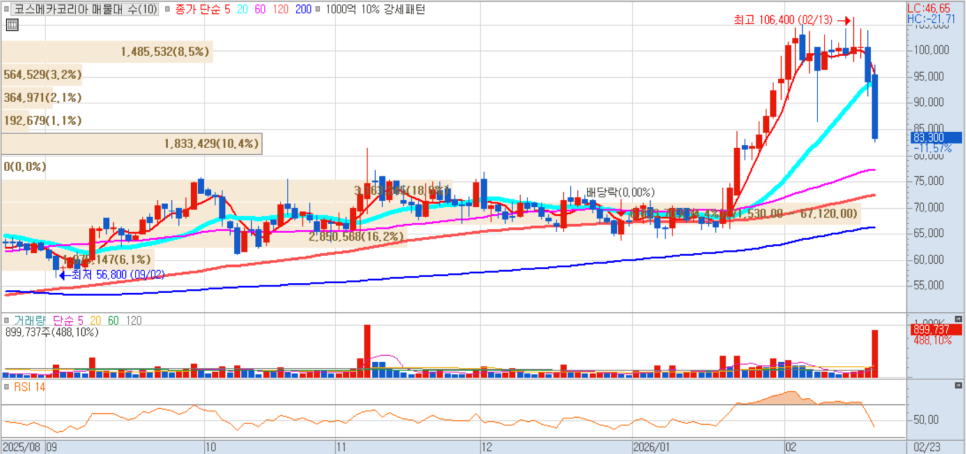
Task: Click the 02/23 date label at bottom right
Action: [929, 447]
